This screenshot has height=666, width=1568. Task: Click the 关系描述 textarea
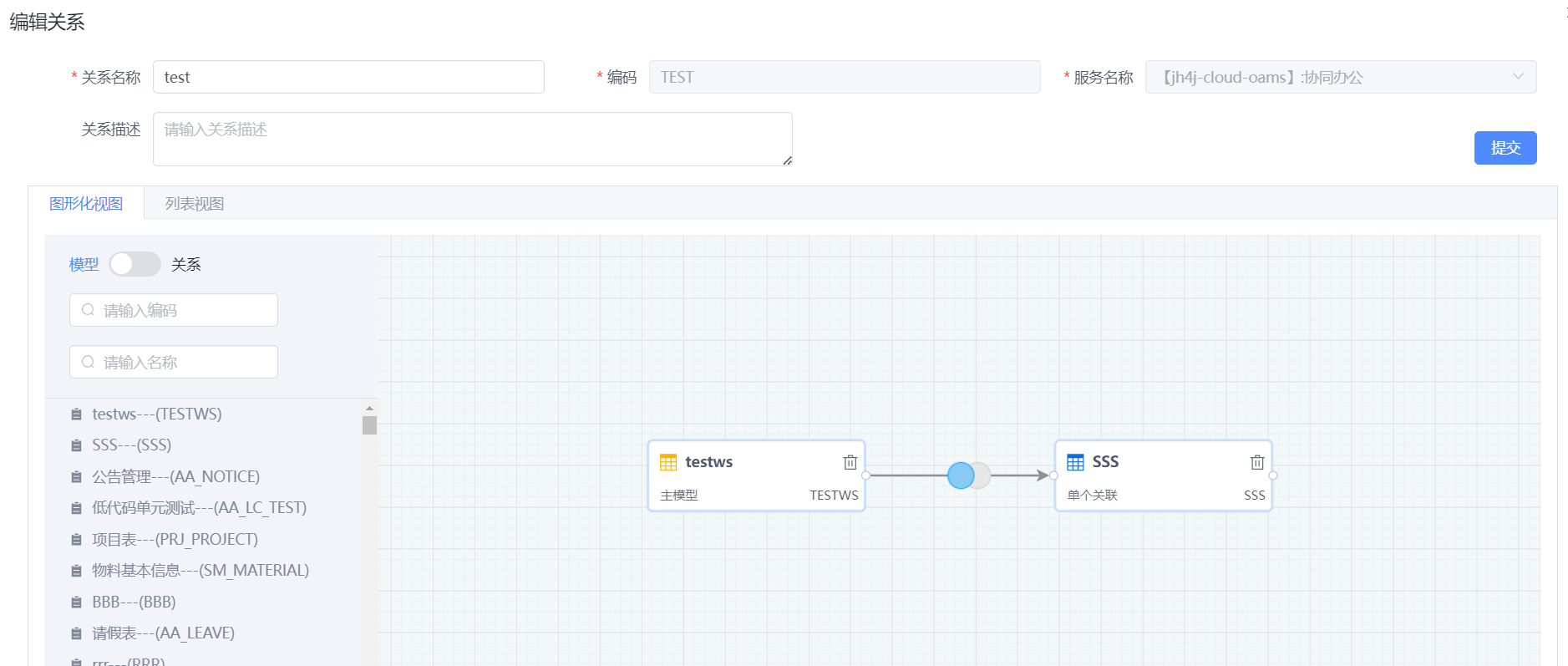[473, 139]
